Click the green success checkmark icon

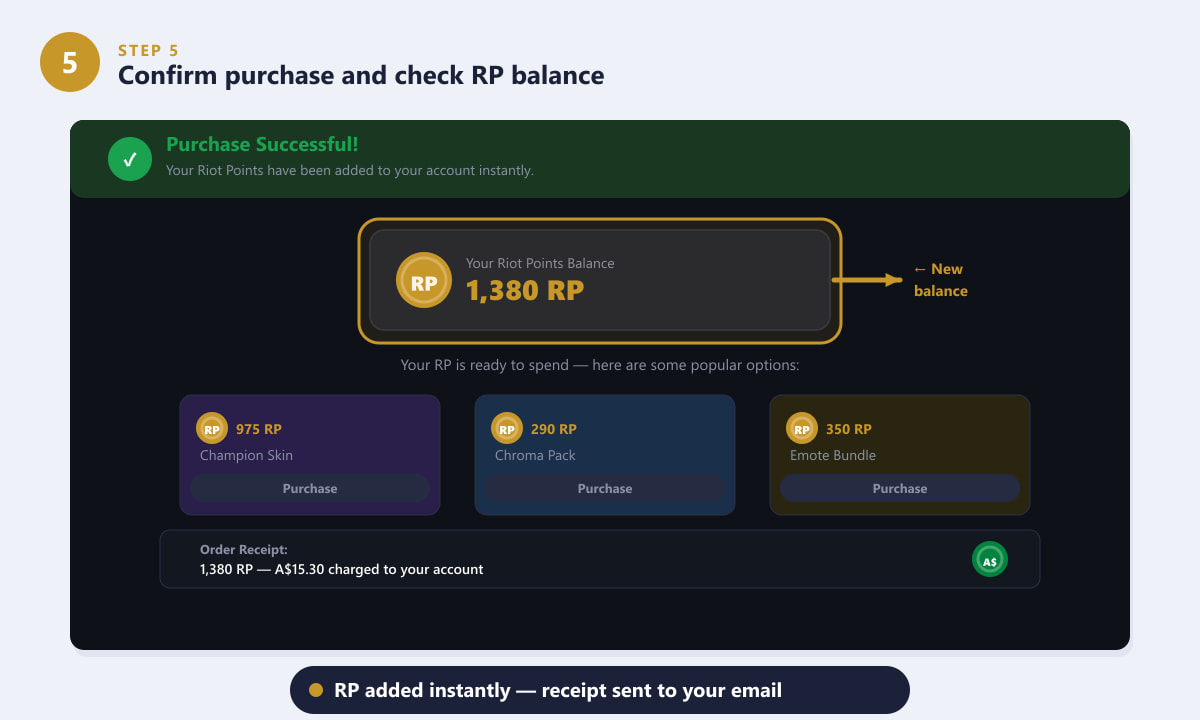coord(130,159)
